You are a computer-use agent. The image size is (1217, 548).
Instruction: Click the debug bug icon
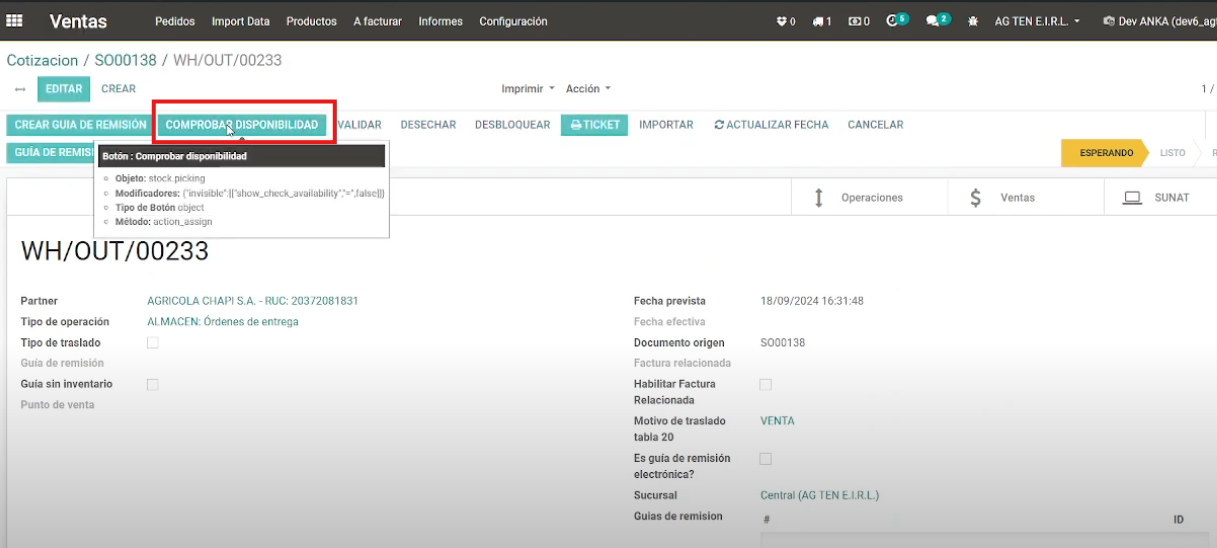click(x=973, y=21)
